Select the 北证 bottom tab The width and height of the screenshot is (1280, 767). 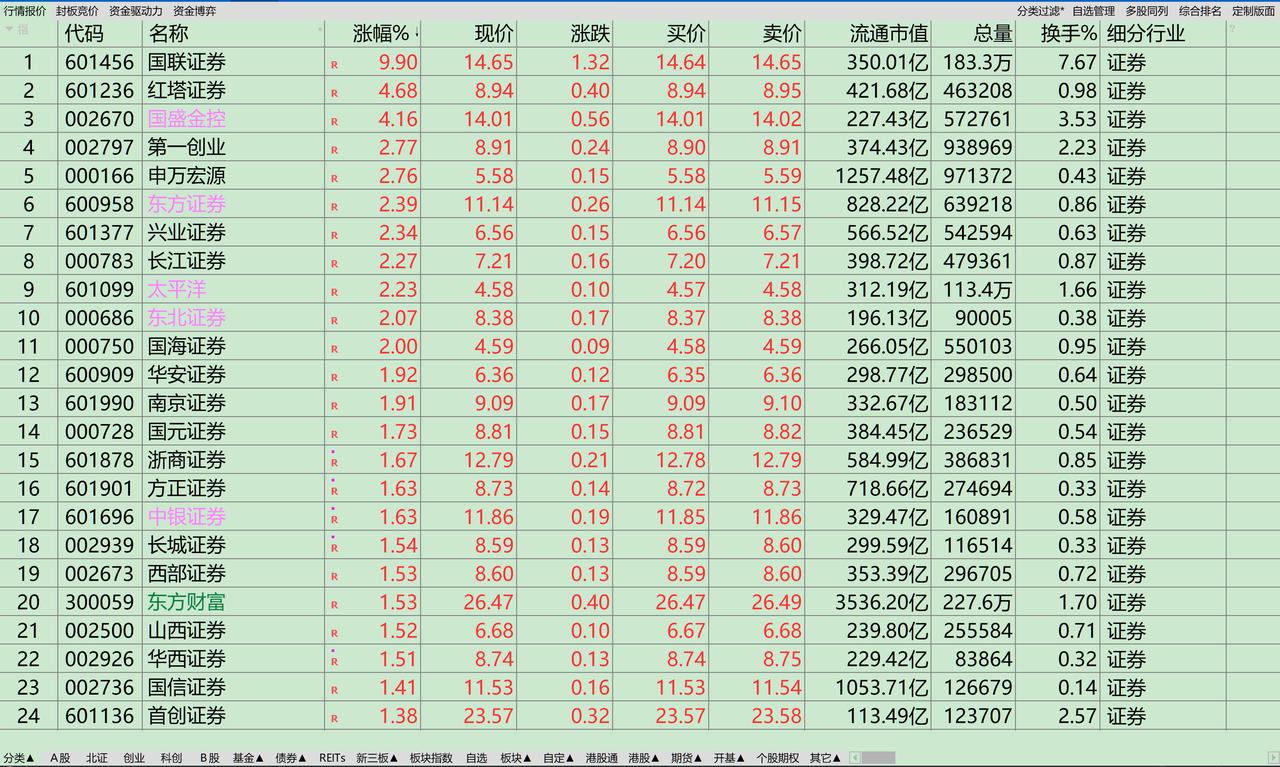(x=97, y=758)
